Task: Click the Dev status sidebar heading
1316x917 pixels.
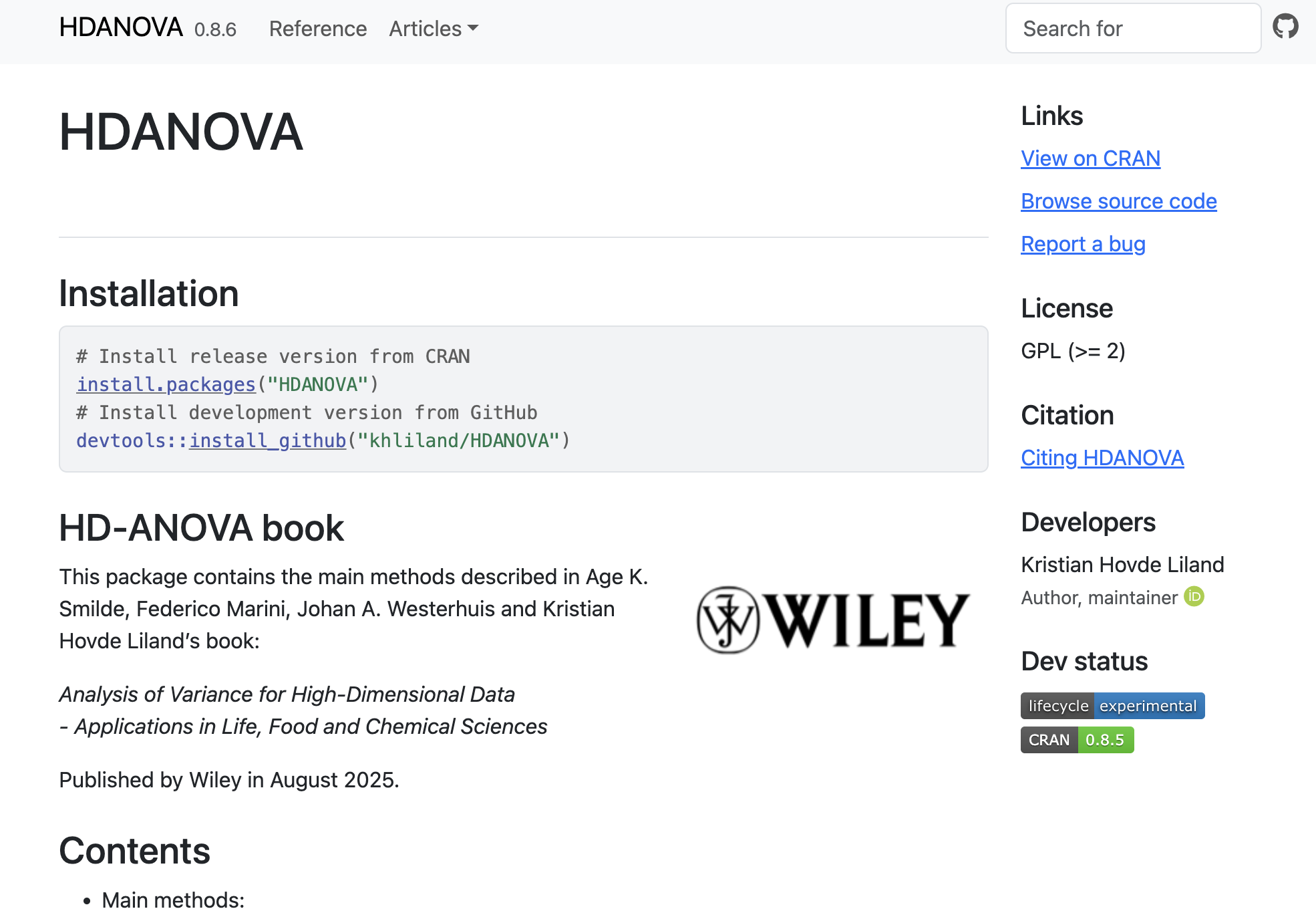Action: (1084, 661)
